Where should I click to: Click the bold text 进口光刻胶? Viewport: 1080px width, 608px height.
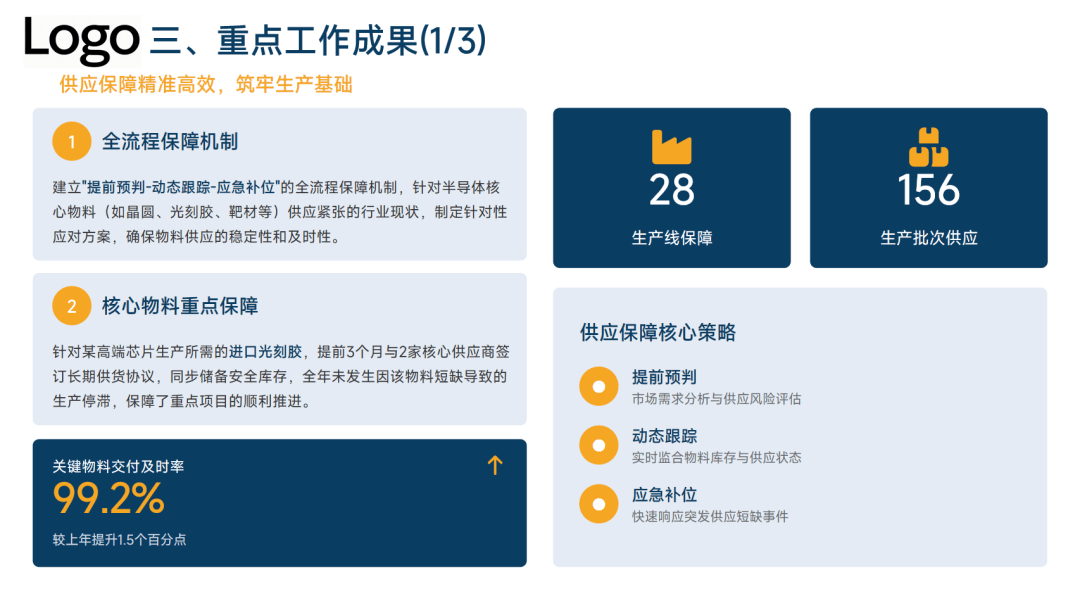point(261,352)
